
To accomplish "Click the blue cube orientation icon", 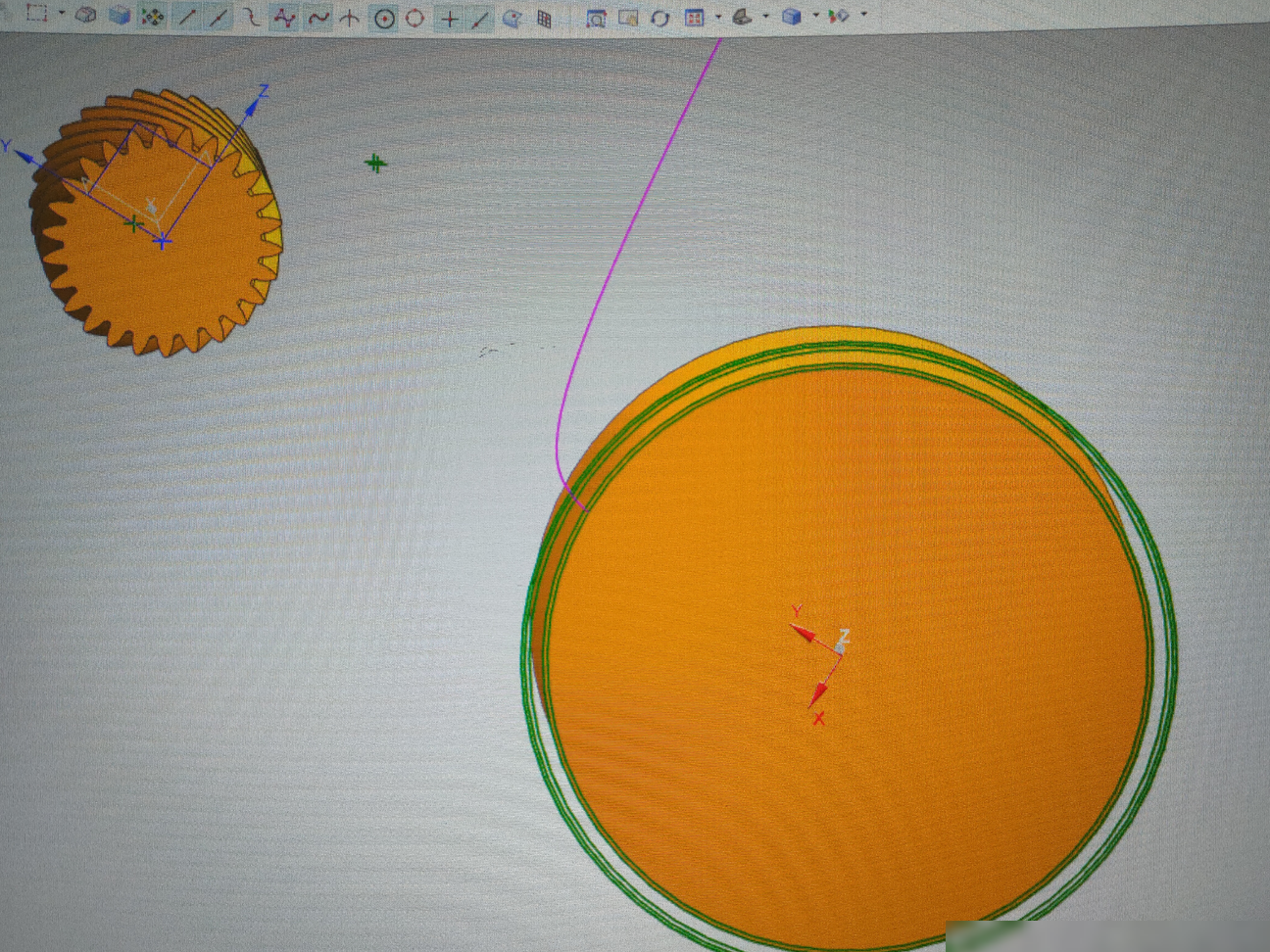I will coord(792,17).
